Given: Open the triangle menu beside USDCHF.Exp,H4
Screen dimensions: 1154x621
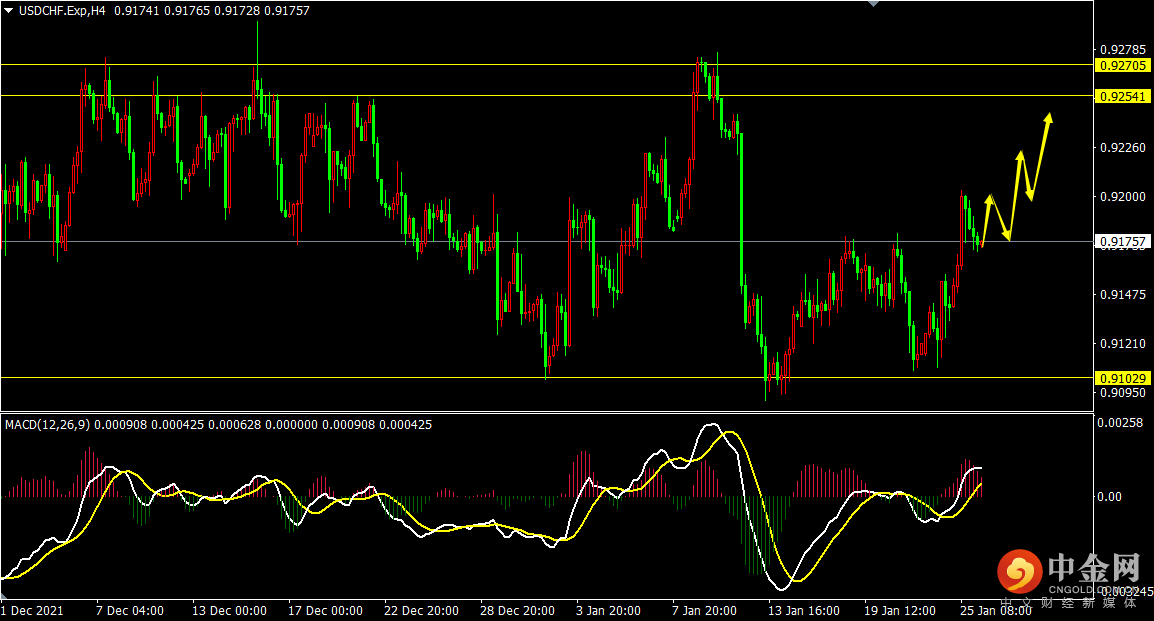Looking at the screenshot, I should click(8, 11).
